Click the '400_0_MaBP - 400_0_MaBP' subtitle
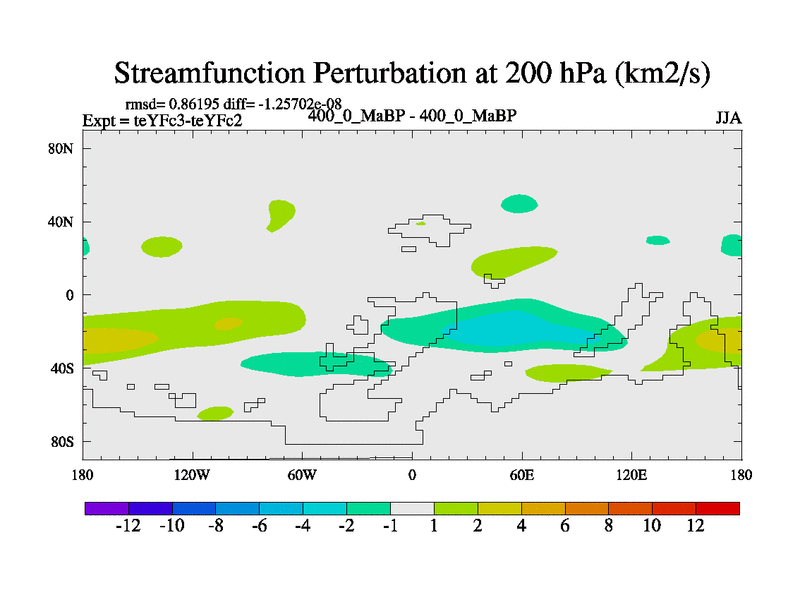Screen dimensions: 800x600 [412, 115]
